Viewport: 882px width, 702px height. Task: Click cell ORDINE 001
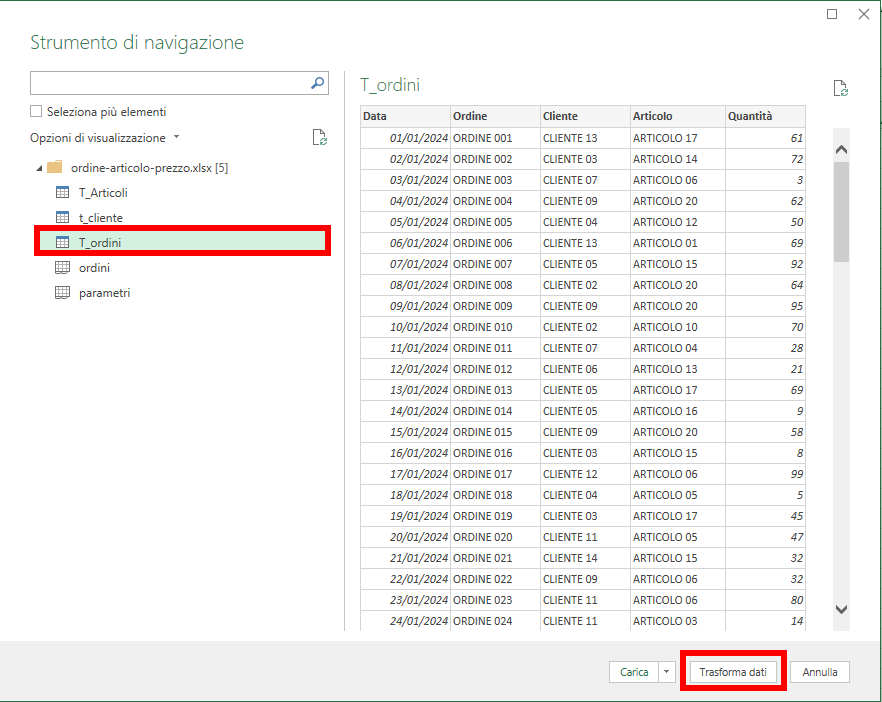(x=495, y=138)
